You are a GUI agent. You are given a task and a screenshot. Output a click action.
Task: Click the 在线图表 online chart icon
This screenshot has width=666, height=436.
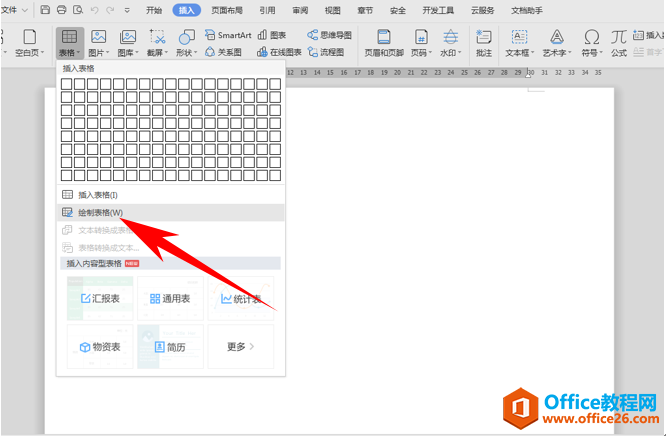click(x=279, y=52)
